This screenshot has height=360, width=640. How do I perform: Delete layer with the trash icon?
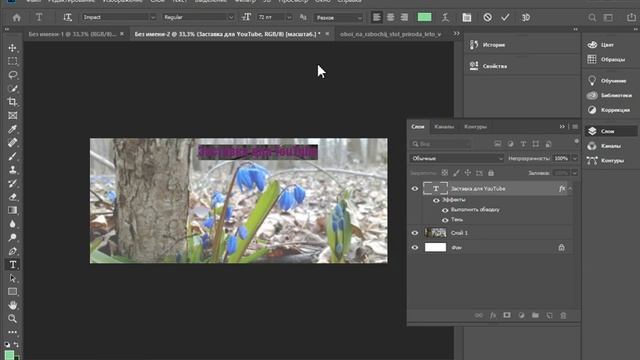pos(563,315)
